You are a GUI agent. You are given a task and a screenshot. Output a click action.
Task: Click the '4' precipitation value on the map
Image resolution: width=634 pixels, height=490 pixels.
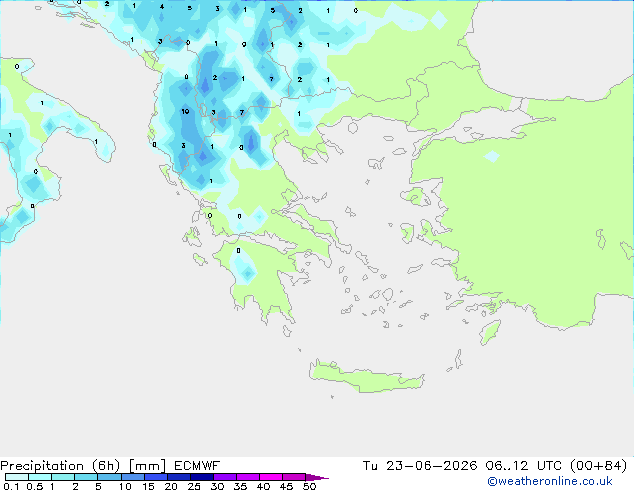click(162, 6)
